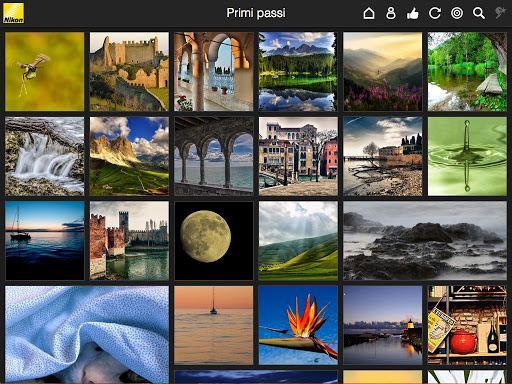Screen dimensions: 512x384
Task: Click the target circle icon
Action: coord(457,13)
